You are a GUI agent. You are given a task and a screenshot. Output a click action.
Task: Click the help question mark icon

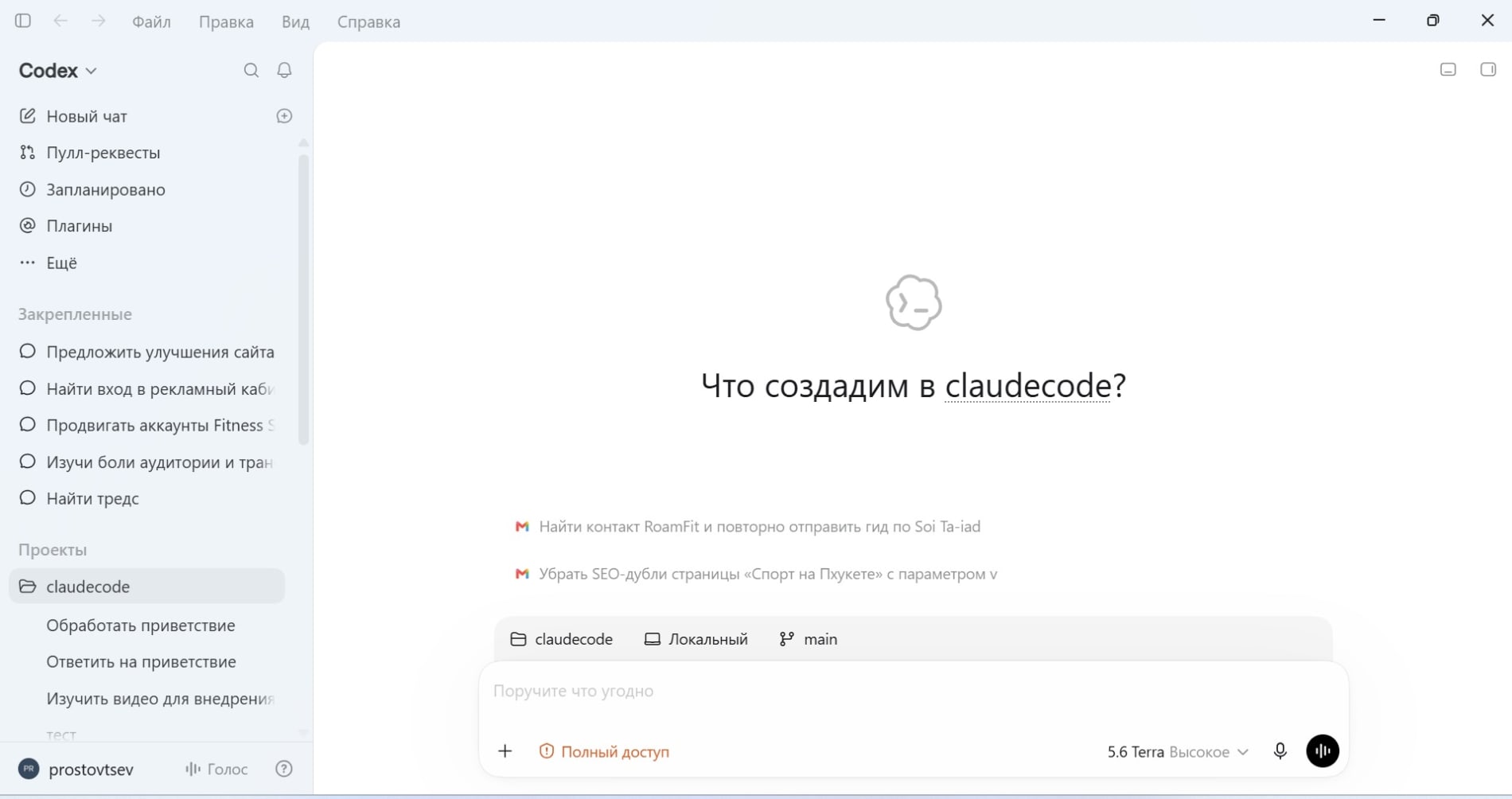tap(284, 769)
